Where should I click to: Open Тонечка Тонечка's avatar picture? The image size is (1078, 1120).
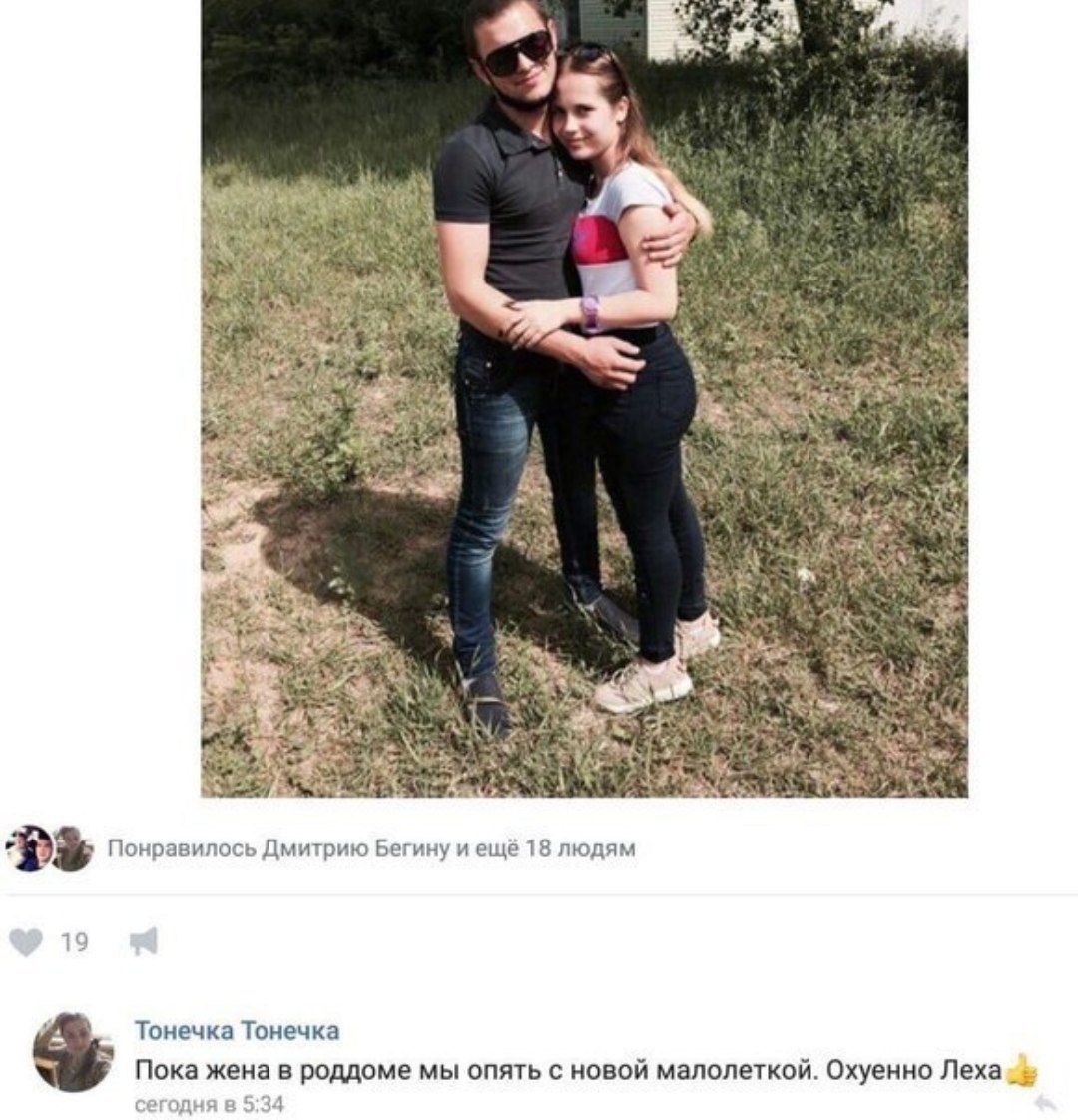(74, 1051)
